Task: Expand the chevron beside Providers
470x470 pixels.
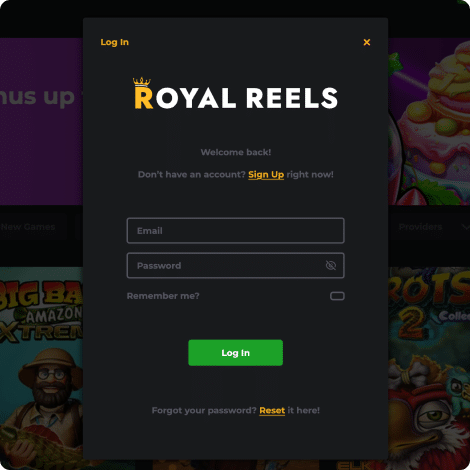Action: click(x=465, y=227)
